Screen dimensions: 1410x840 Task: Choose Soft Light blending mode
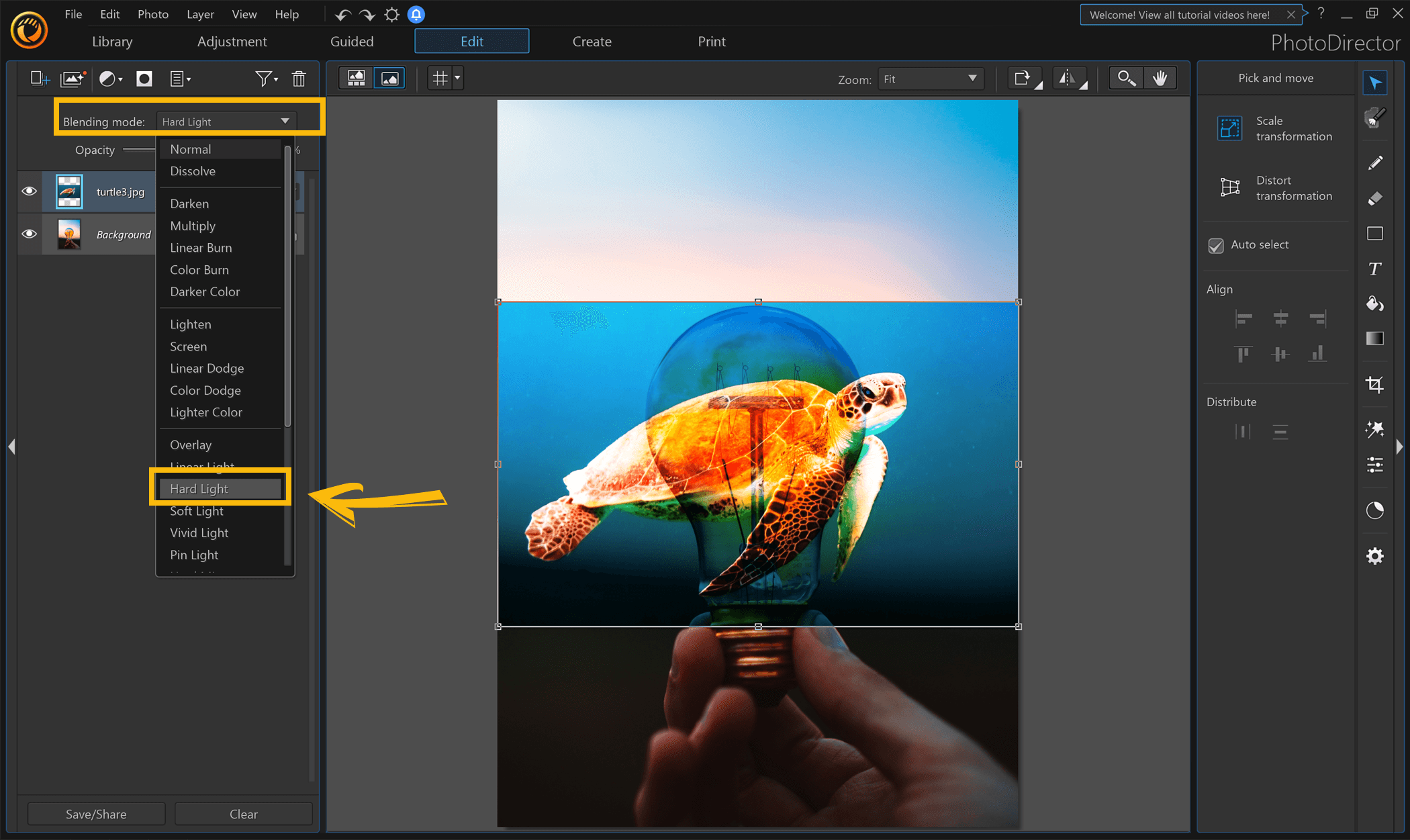[220, 511]
